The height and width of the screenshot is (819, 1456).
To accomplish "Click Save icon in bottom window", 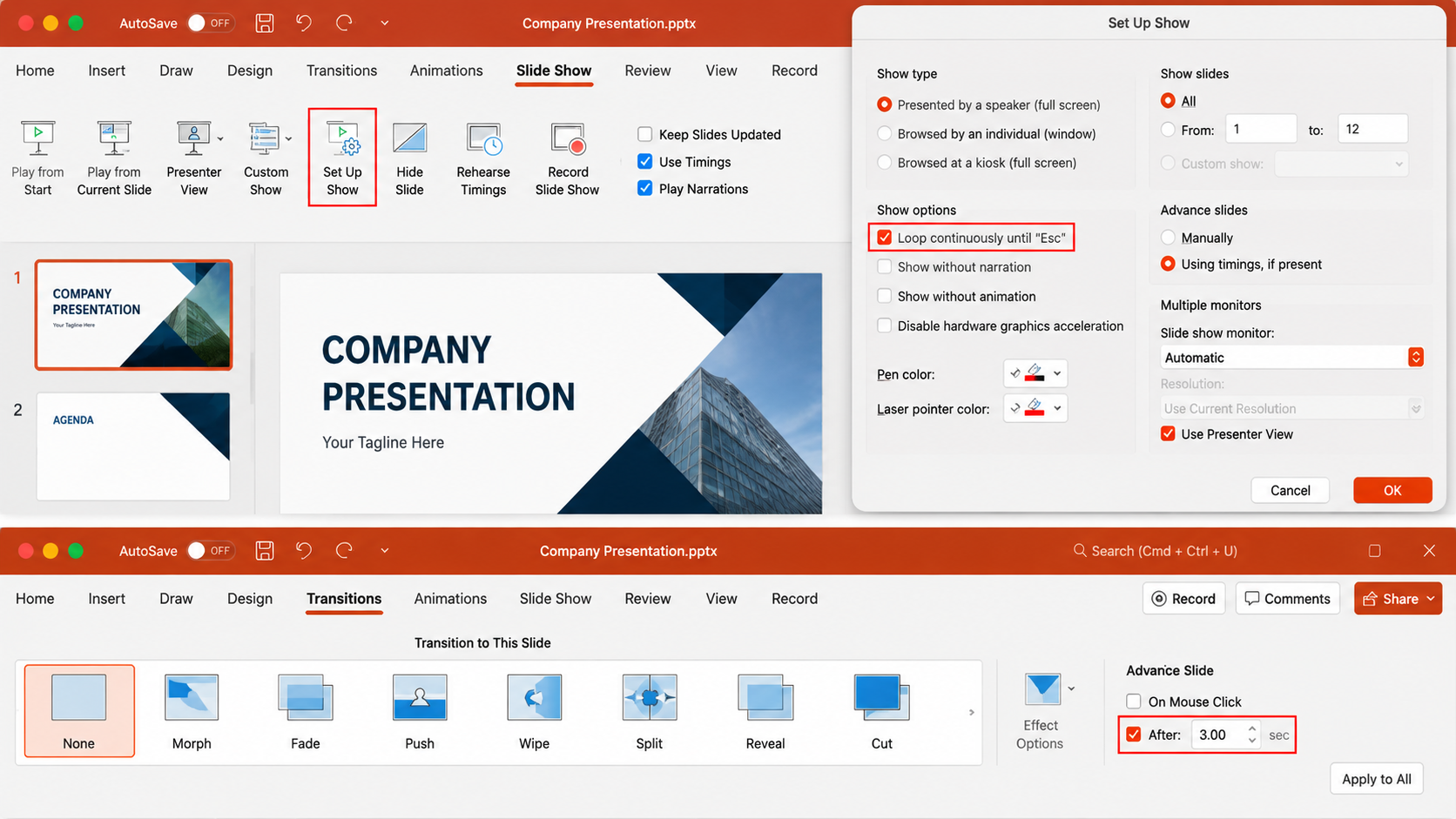I will [265, 550].
